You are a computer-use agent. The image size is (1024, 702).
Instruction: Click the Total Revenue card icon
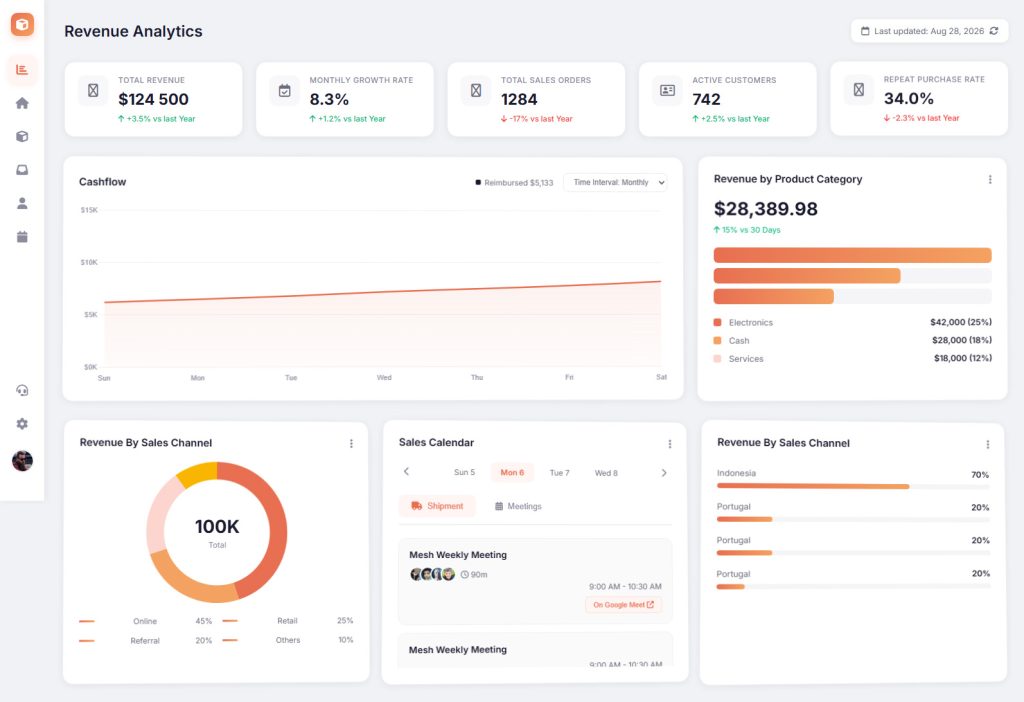[93, 90]
